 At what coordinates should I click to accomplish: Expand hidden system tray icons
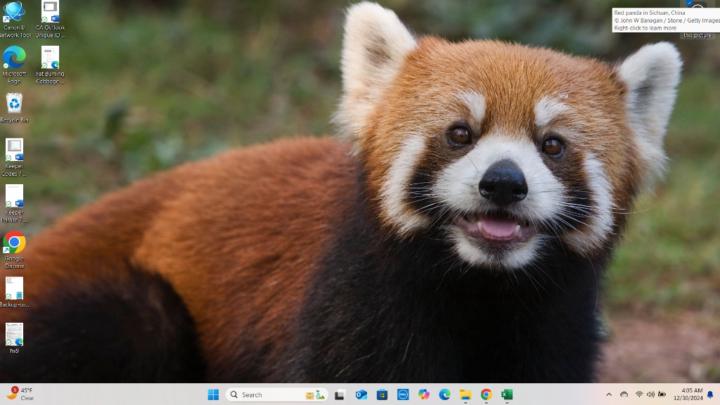pyautogui.click(x=608, y=394)
